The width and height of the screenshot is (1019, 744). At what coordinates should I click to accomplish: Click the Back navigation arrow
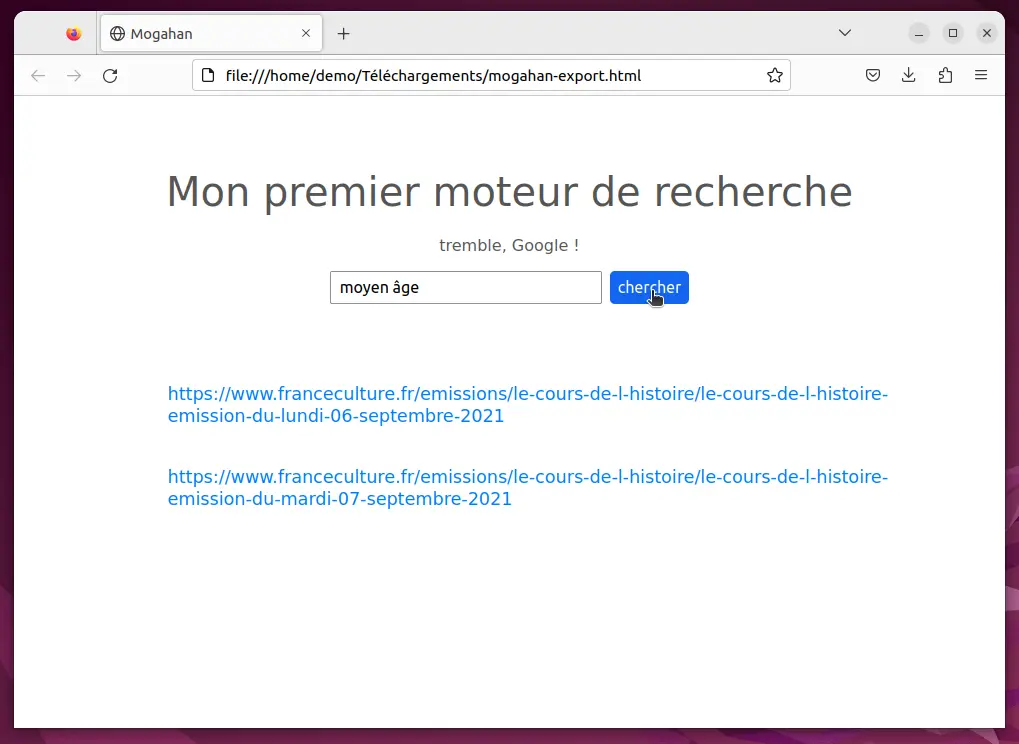coord(38,75)
